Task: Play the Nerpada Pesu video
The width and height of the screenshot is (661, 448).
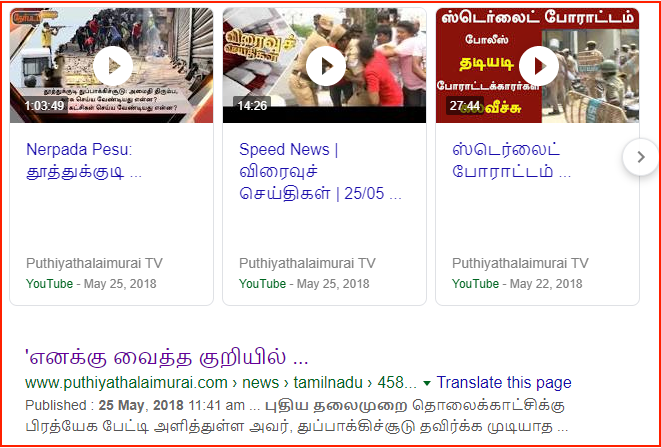Action: pos(113,66)
